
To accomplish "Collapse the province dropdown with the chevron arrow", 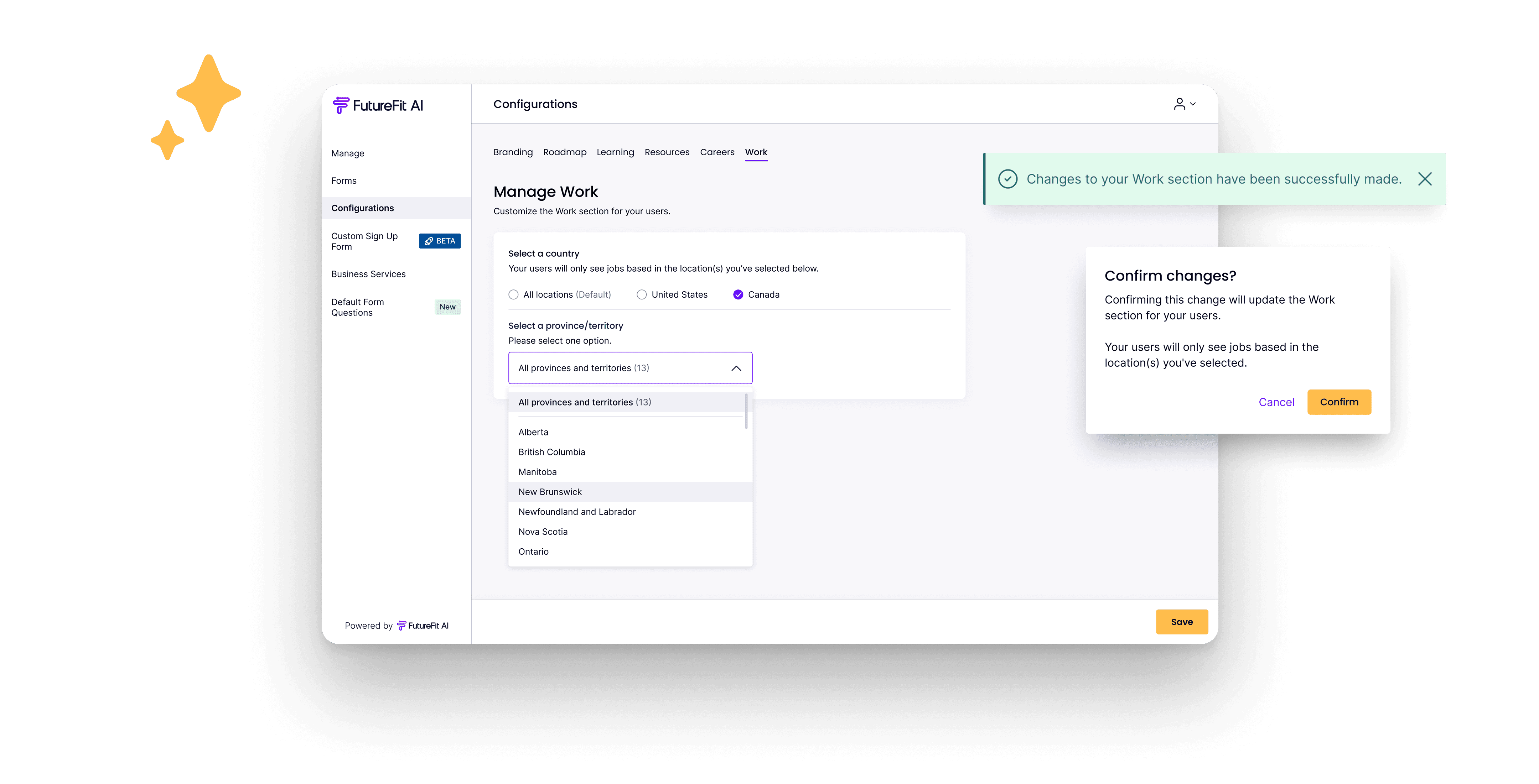I will coord(736,369).
